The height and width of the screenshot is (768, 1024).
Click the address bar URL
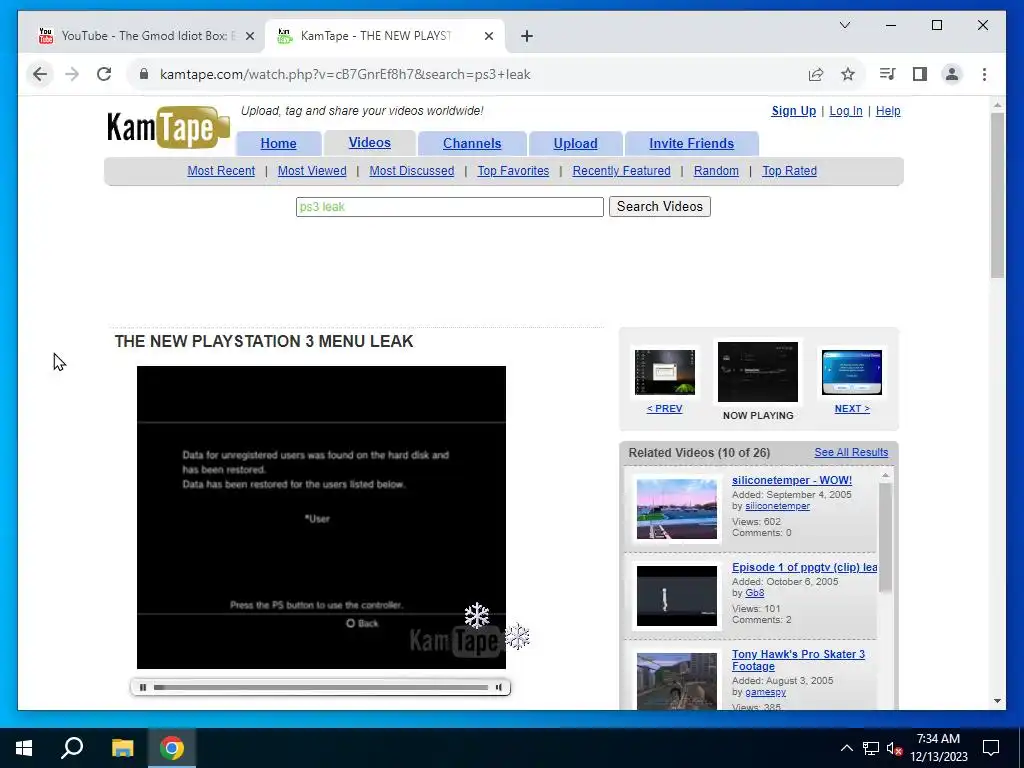[345, 74]
